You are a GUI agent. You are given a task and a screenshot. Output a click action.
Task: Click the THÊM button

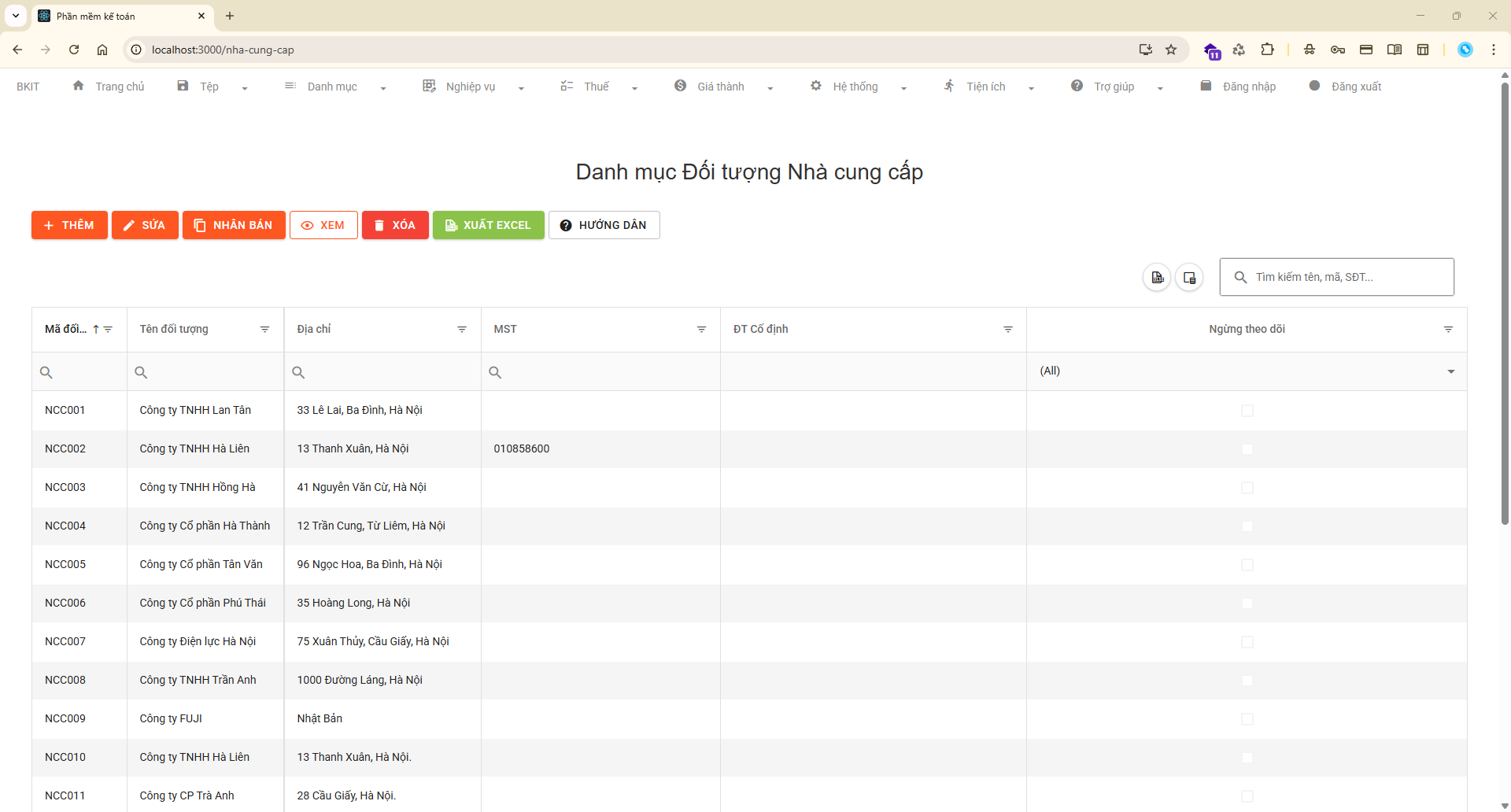[x=69, y=225]
